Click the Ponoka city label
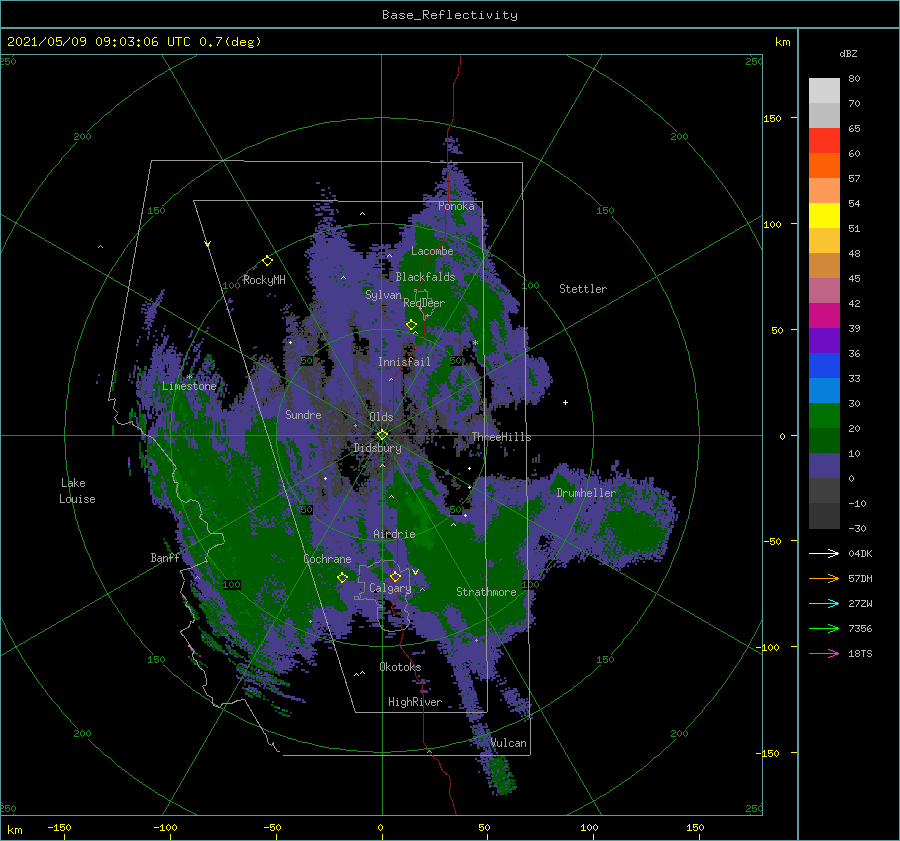The width and height of the screenshot is (900, 841). (456, 206)
